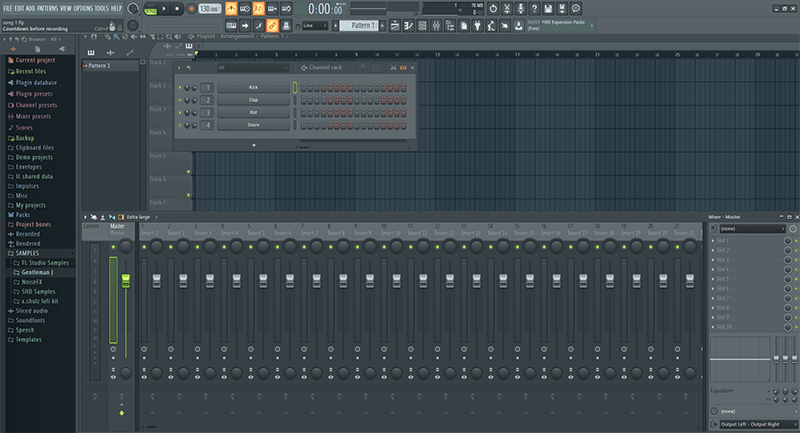800x433 pixels.
Task: Click the Insert 1 volume fader
Action: [x=157, y=281]
